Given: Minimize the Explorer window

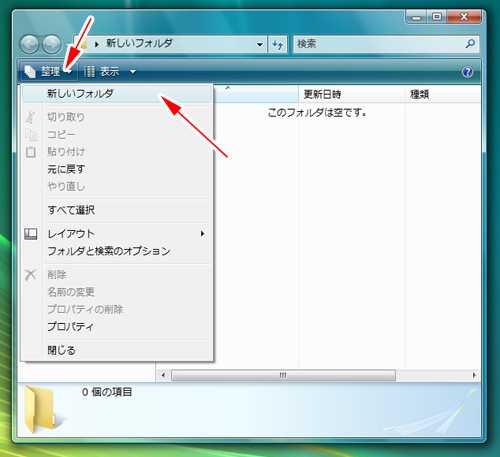Looking at the screenshot, I should [416, 17].
